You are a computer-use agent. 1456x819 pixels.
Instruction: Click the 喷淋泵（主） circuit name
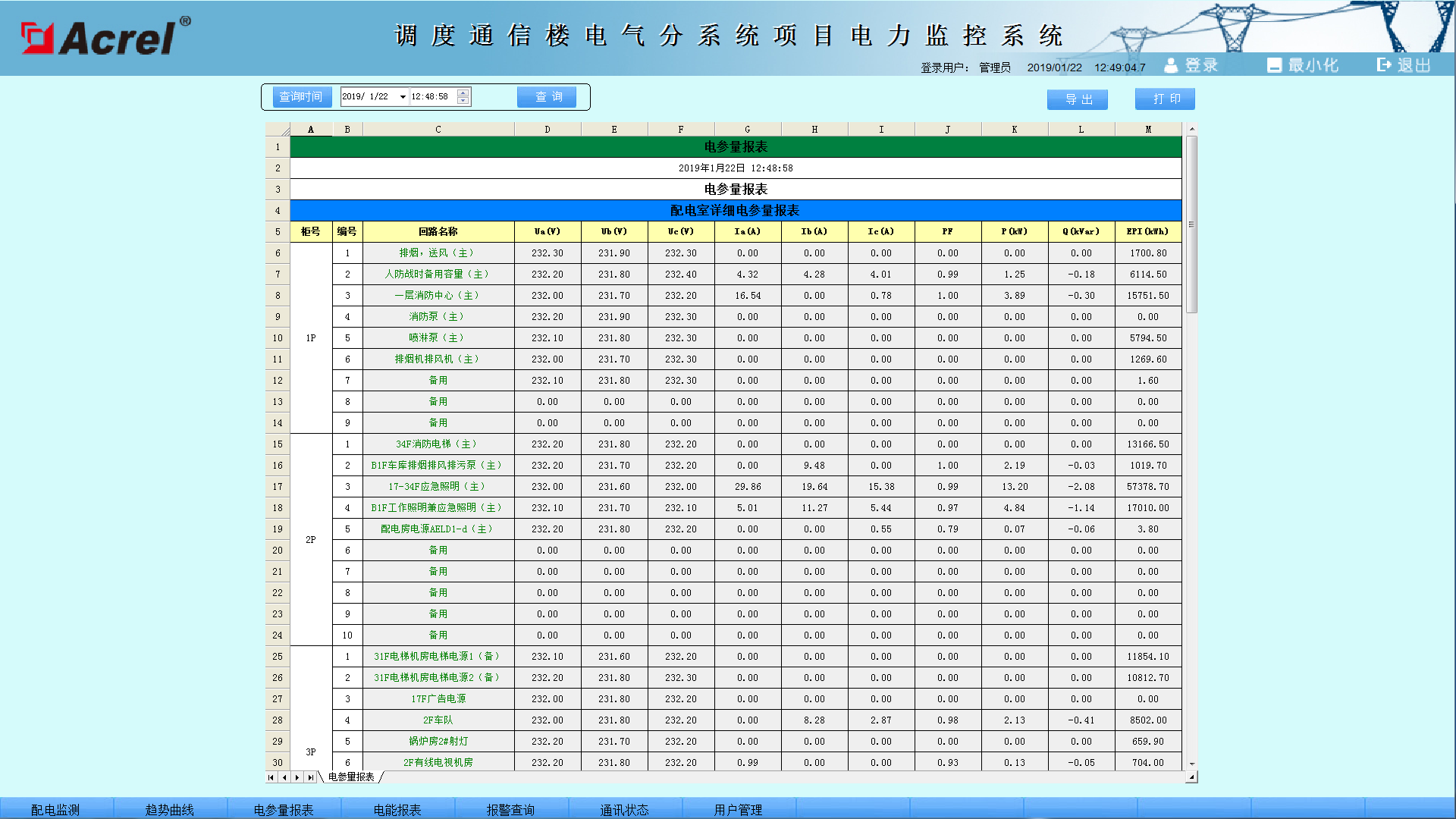(x=438, y=338)
